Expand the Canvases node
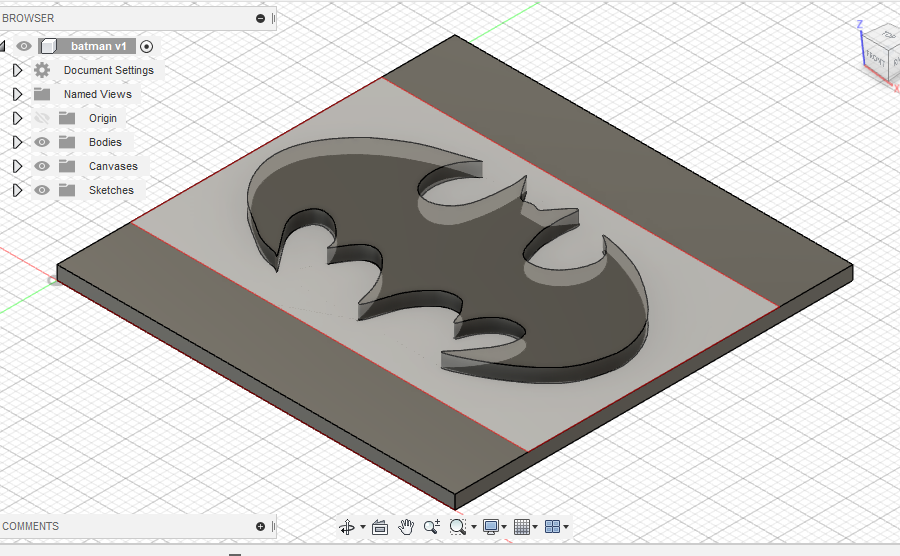Screen dimensions: 900x556 [17, 166]
